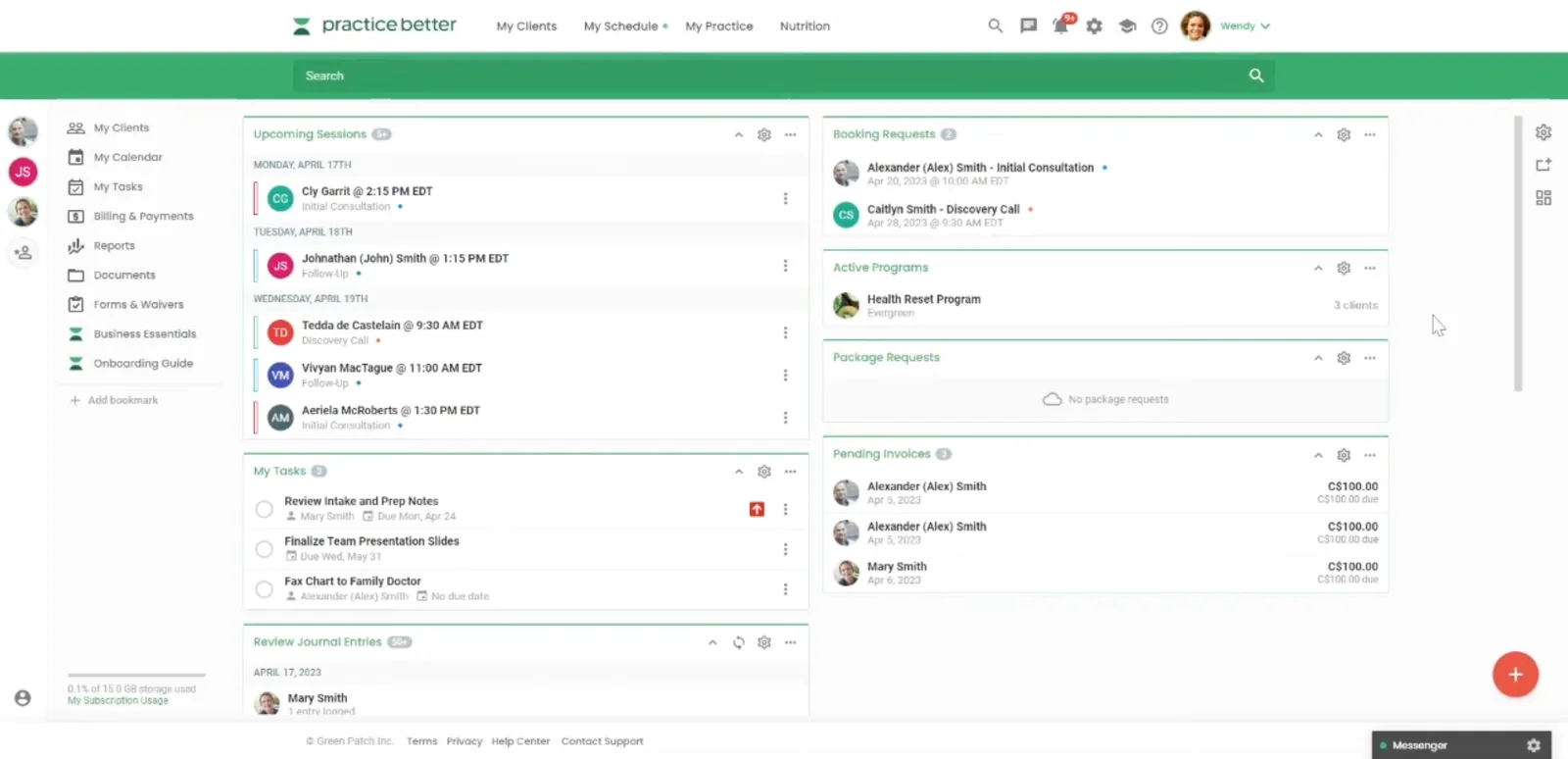Open the JS client avatar in left rail
The height and width of the screenshot is (759, 1568).
coord(23,172)
